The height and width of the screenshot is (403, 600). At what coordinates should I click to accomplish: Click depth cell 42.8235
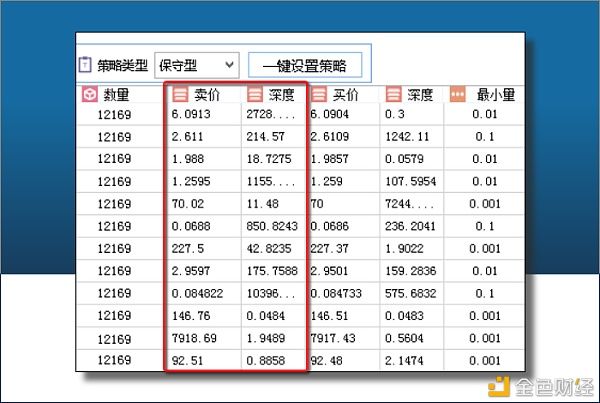(x=269, y=248)
